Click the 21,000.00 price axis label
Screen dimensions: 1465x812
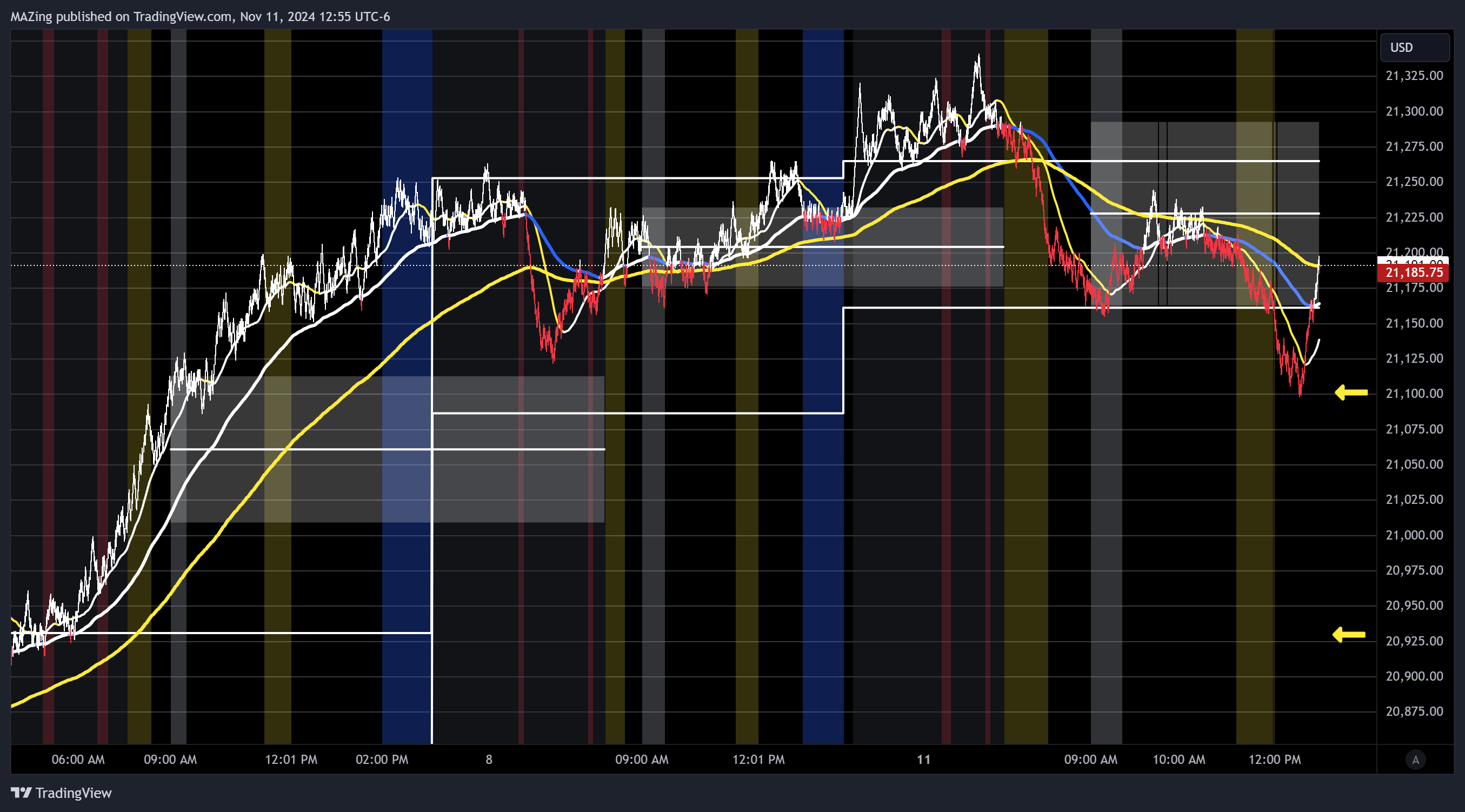1414,535
